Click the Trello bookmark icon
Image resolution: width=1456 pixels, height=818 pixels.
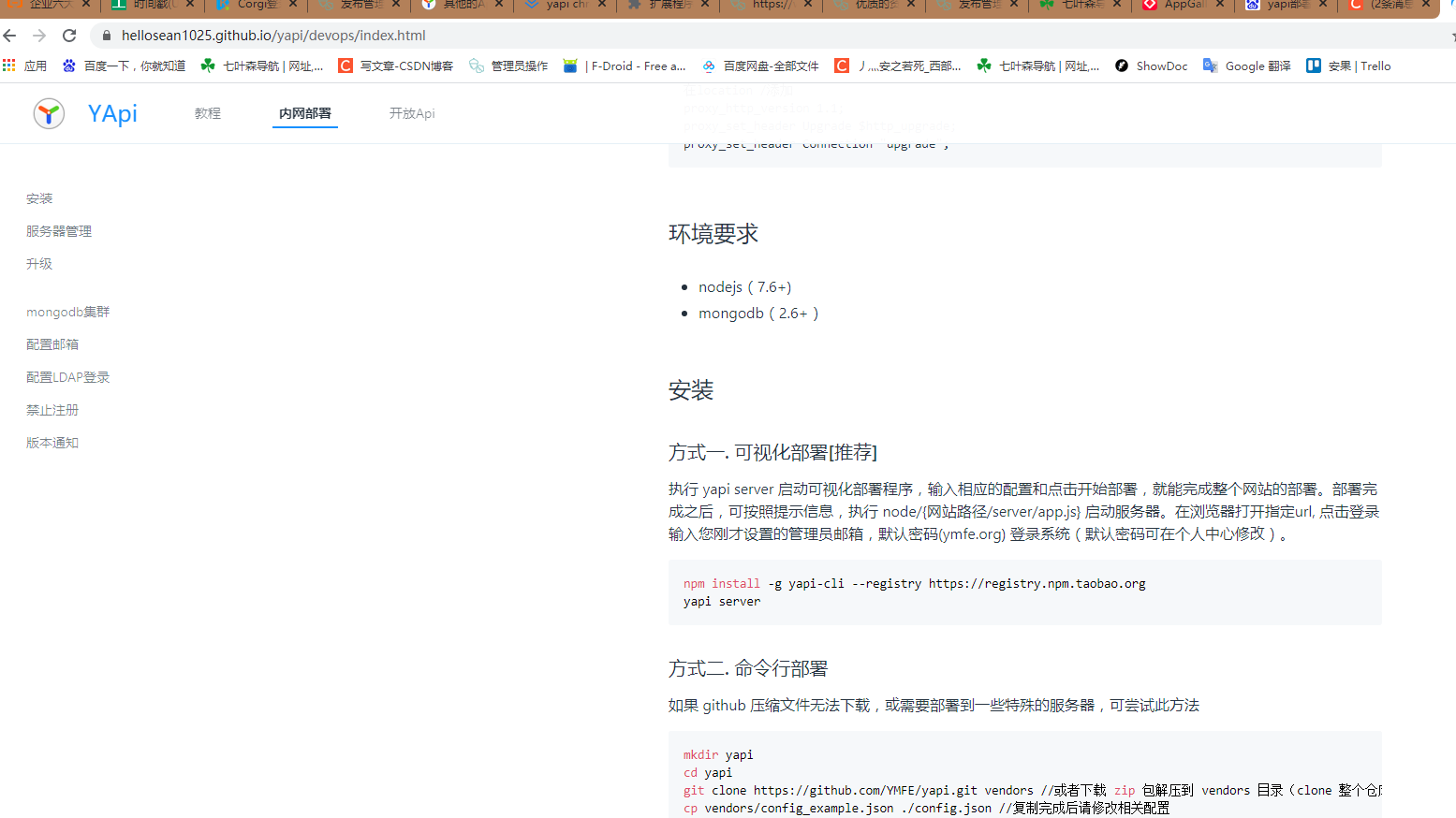(1312, 66)
